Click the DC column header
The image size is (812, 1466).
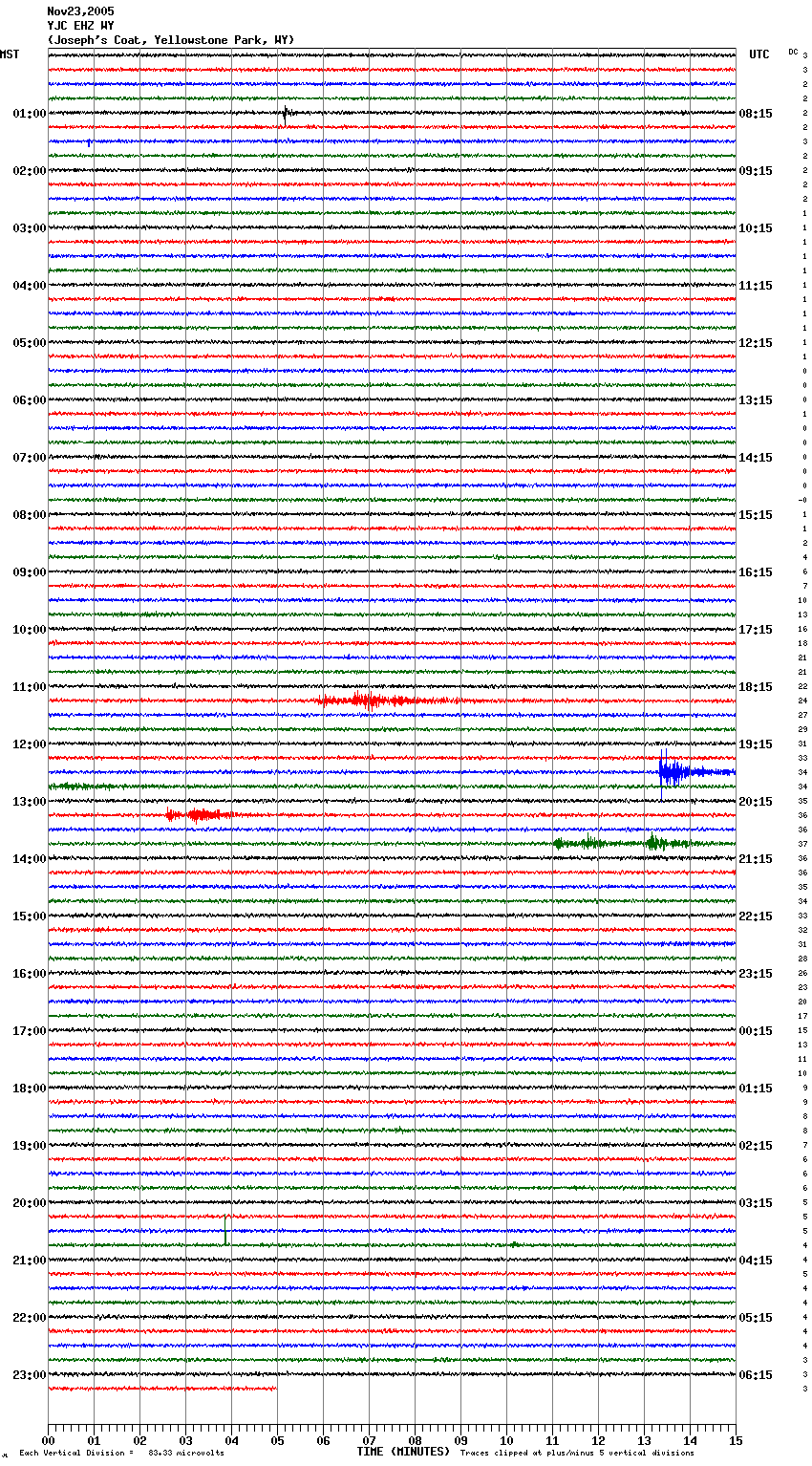(x=793, y=52)
